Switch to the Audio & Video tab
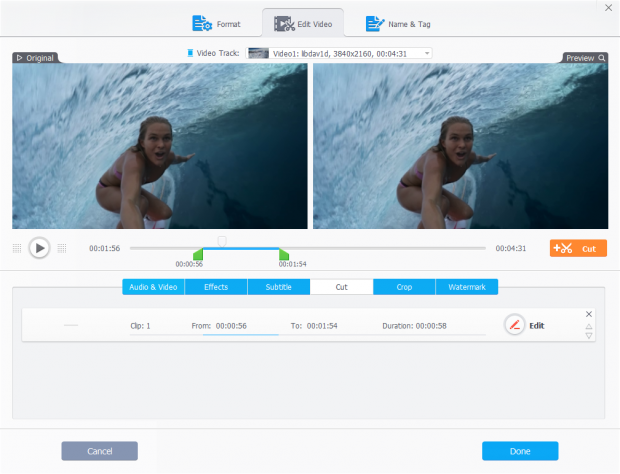The width and height of the screenshot is (620, 474). [x=153, y=287]
